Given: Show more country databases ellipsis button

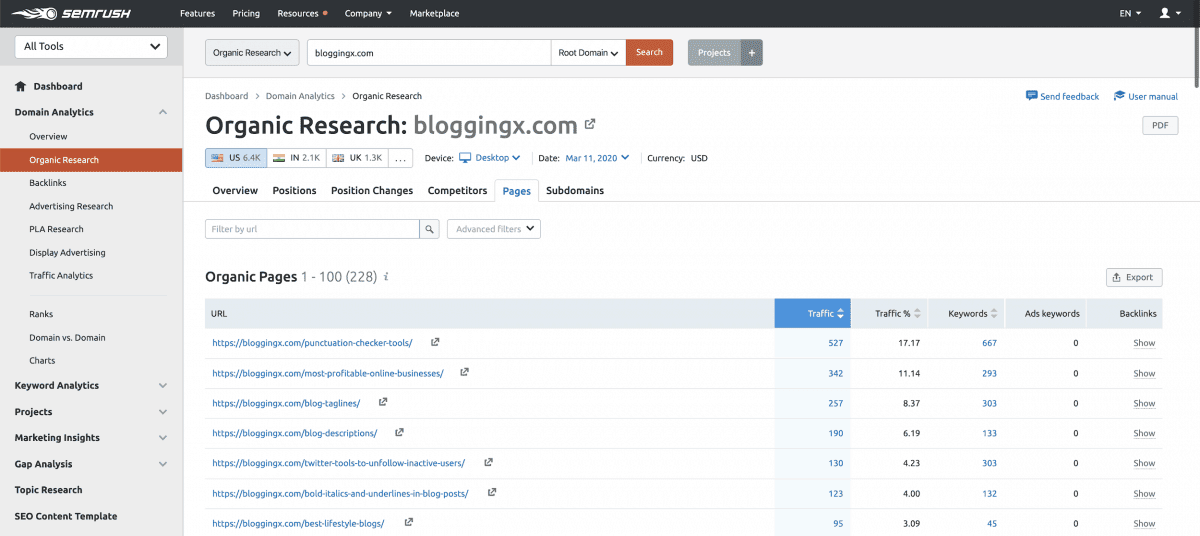Looking at the screenshot, I should (400, 158).
